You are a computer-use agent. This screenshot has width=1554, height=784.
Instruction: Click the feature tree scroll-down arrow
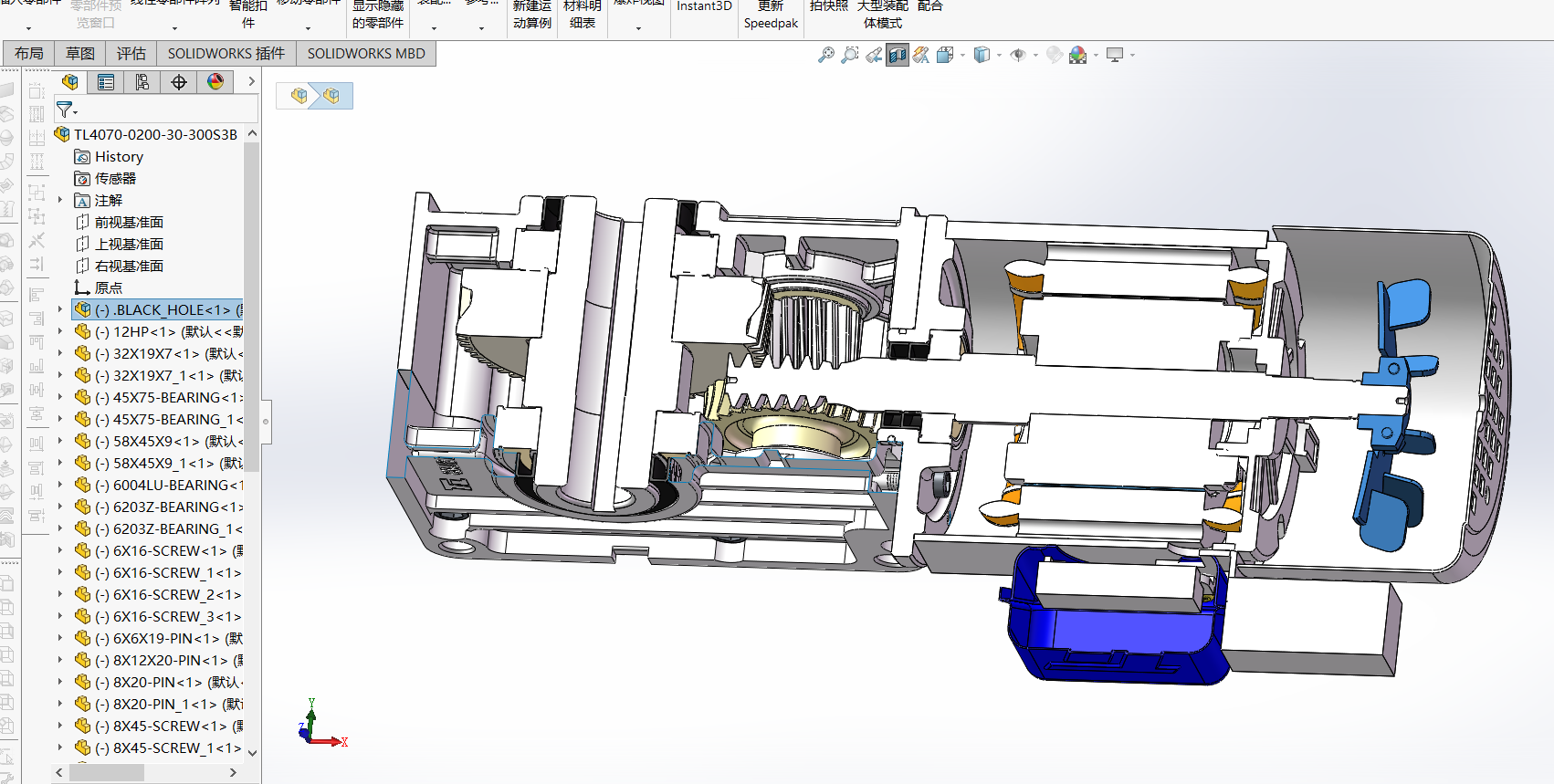tap(253, 753)
